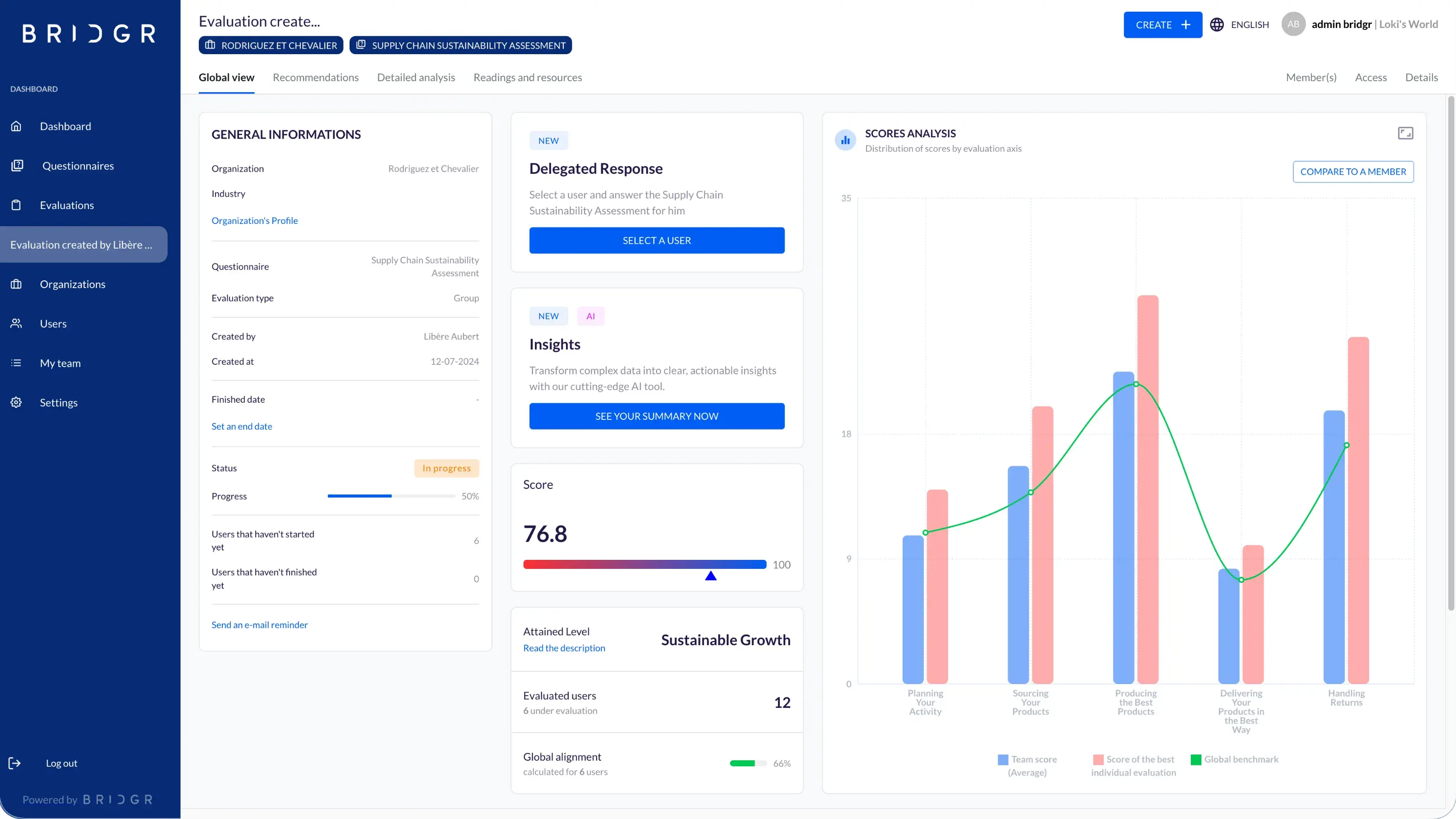Click the Settings gear icon

tap(16, 403)
